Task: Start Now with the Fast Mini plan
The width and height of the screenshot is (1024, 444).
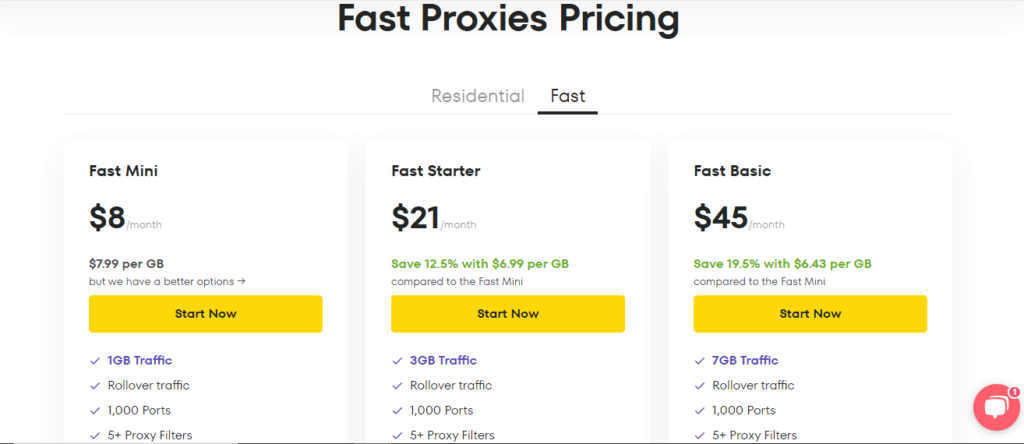Action: pos(205,314)
